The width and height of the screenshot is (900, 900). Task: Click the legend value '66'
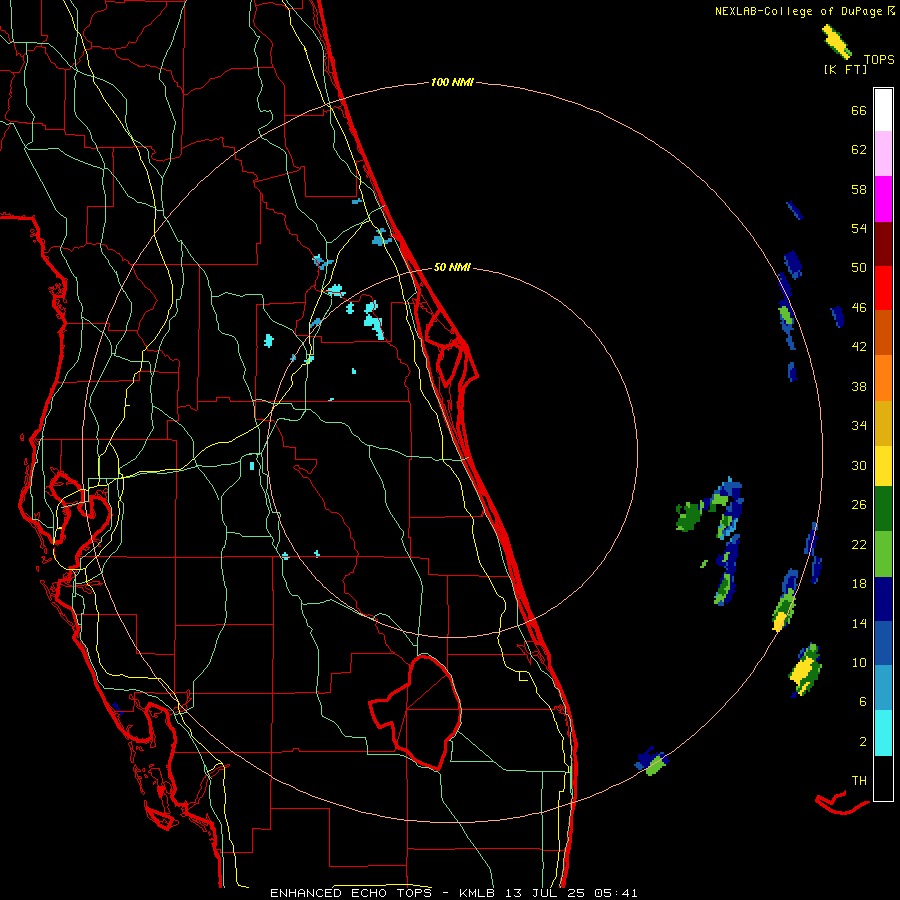pos(859,111)
